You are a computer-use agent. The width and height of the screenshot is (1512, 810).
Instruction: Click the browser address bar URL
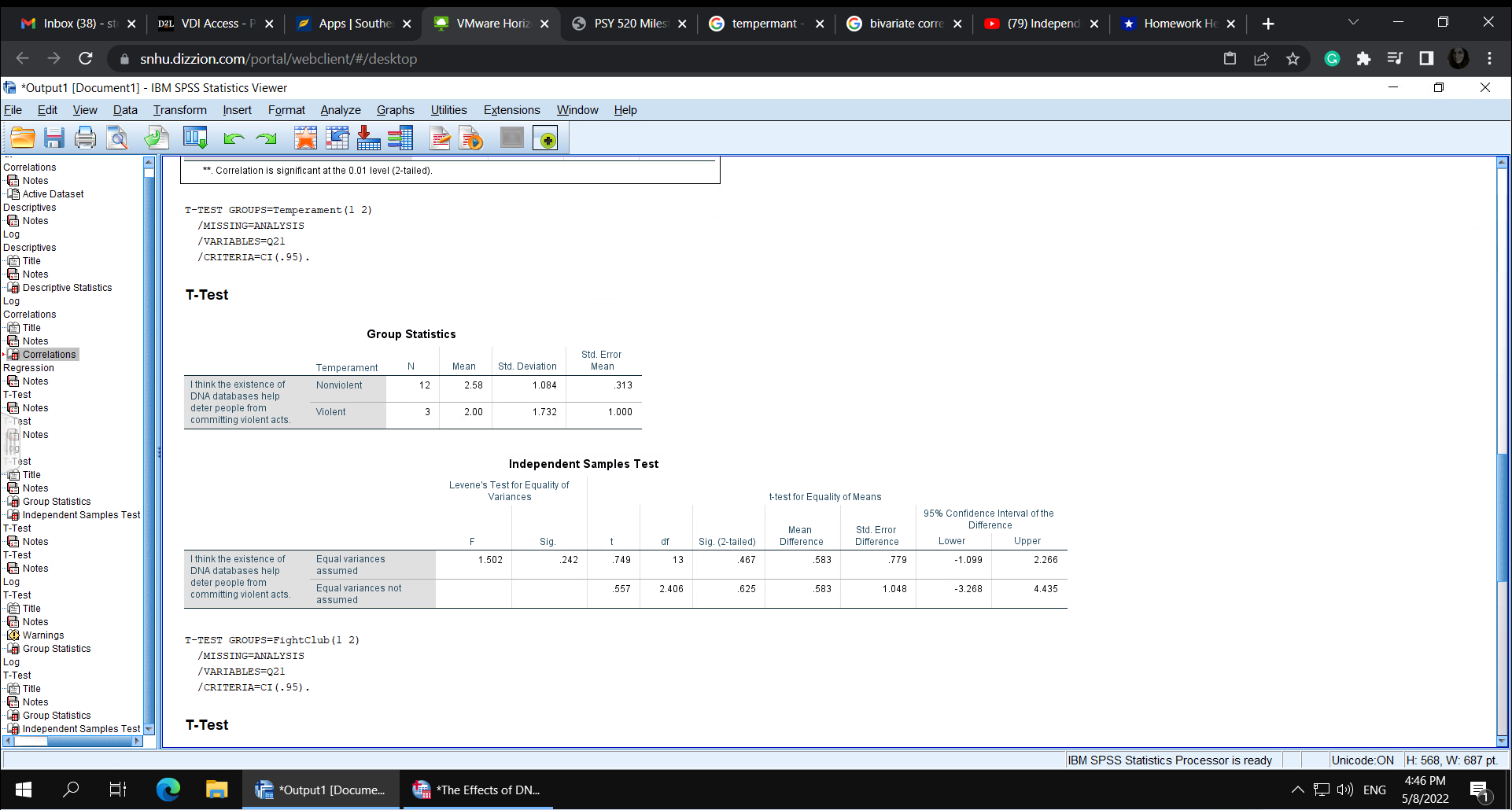tap(278, 59)
